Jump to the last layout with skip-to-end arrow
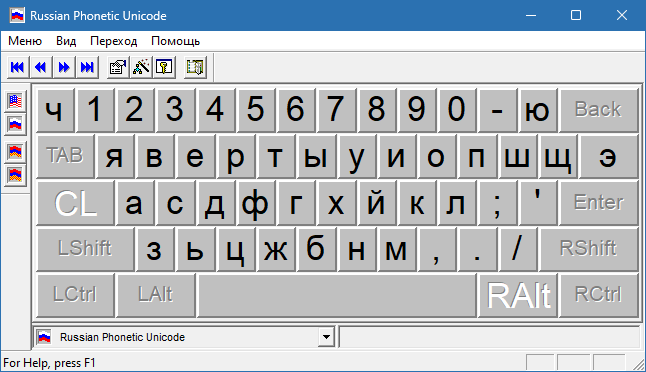The width and height of the screenshot is (646, 372). tap(87, 67)
